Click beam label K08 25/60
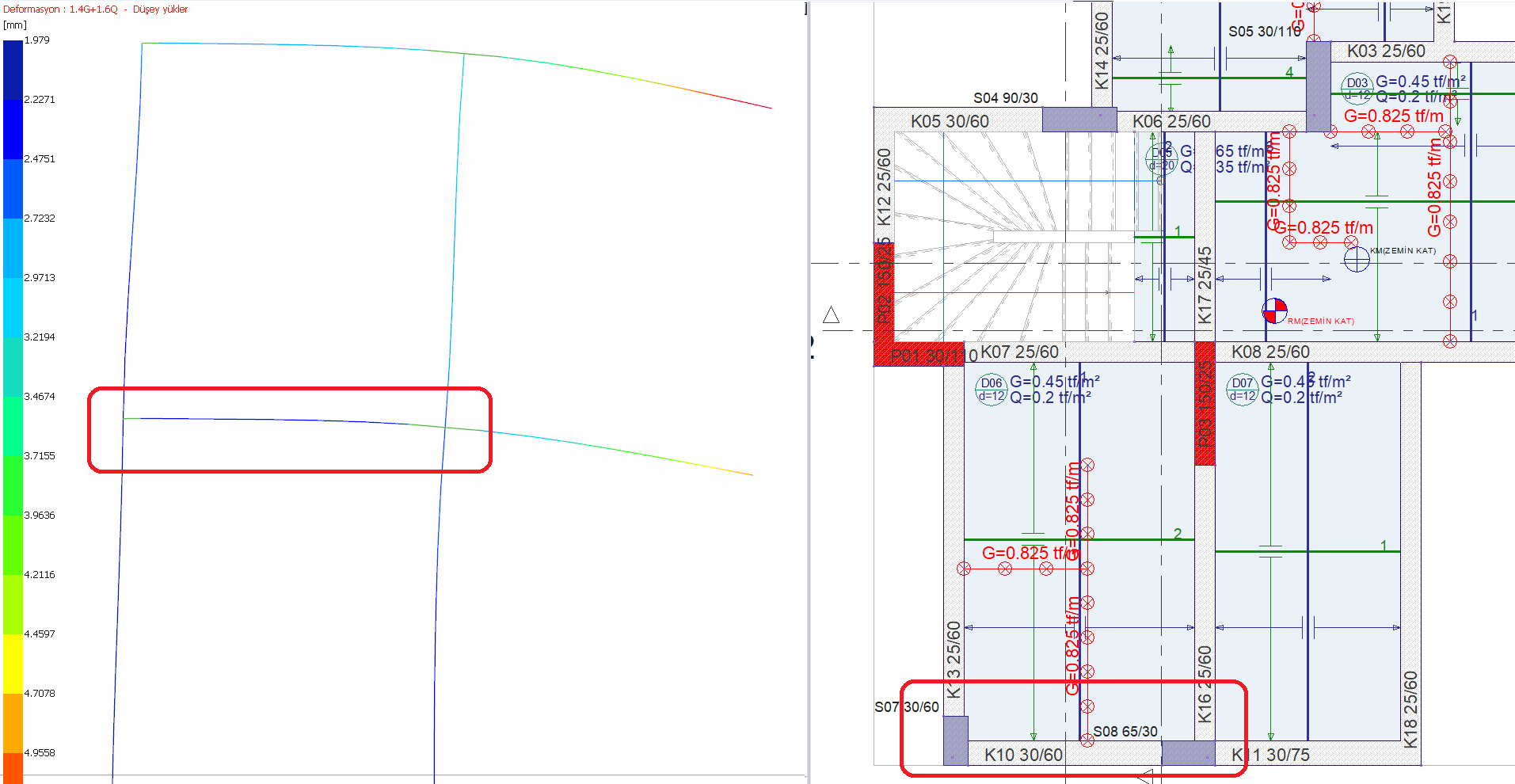Viewport: 1515px width, 784px height. [x=1270, y=352]
